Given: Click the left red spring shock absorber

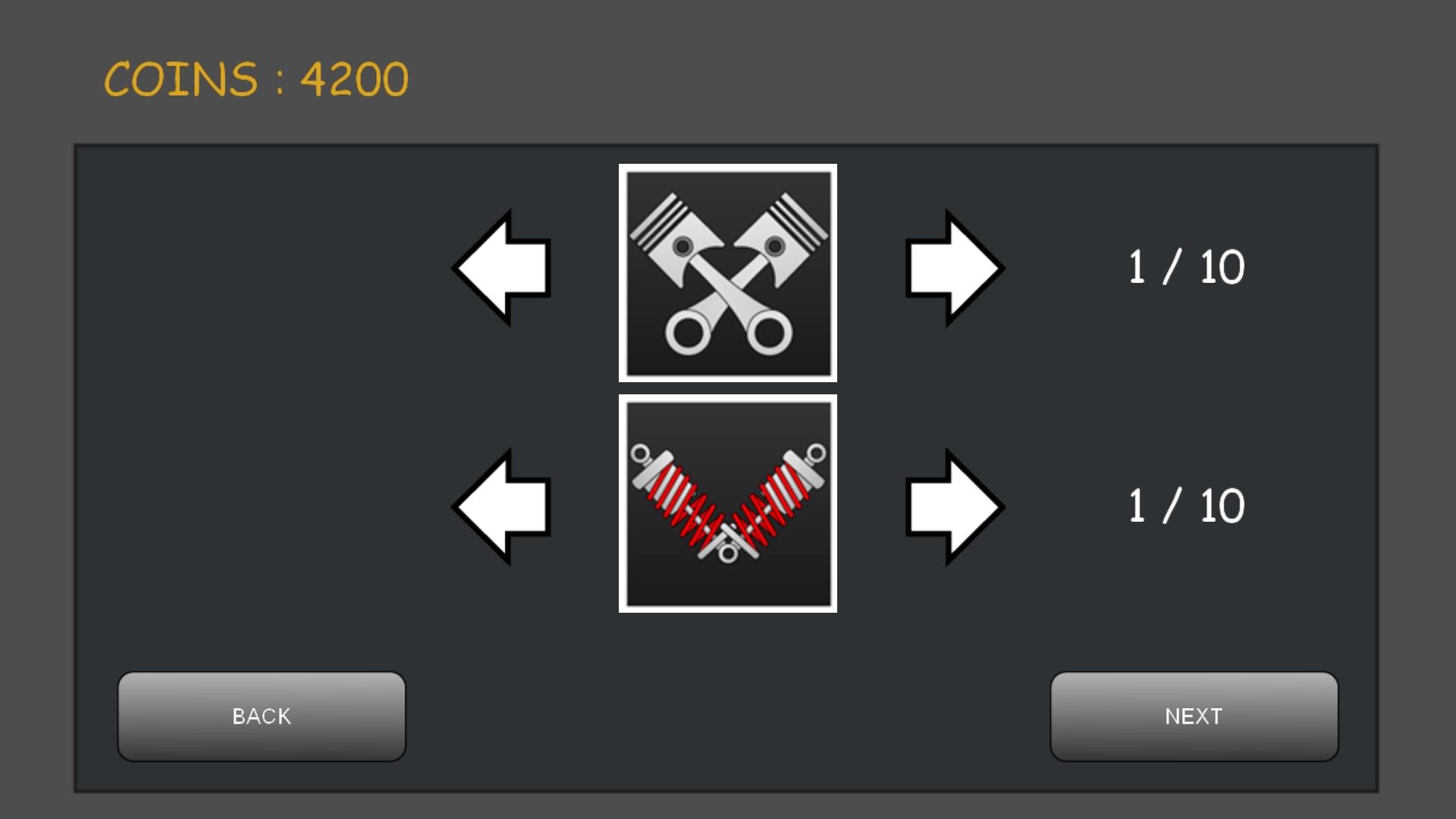Looking at the screenshot, I should [x=679, y=499].
